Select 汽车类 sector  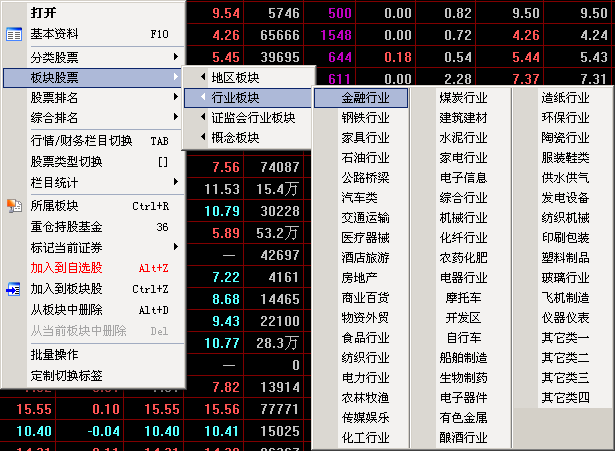359,198
